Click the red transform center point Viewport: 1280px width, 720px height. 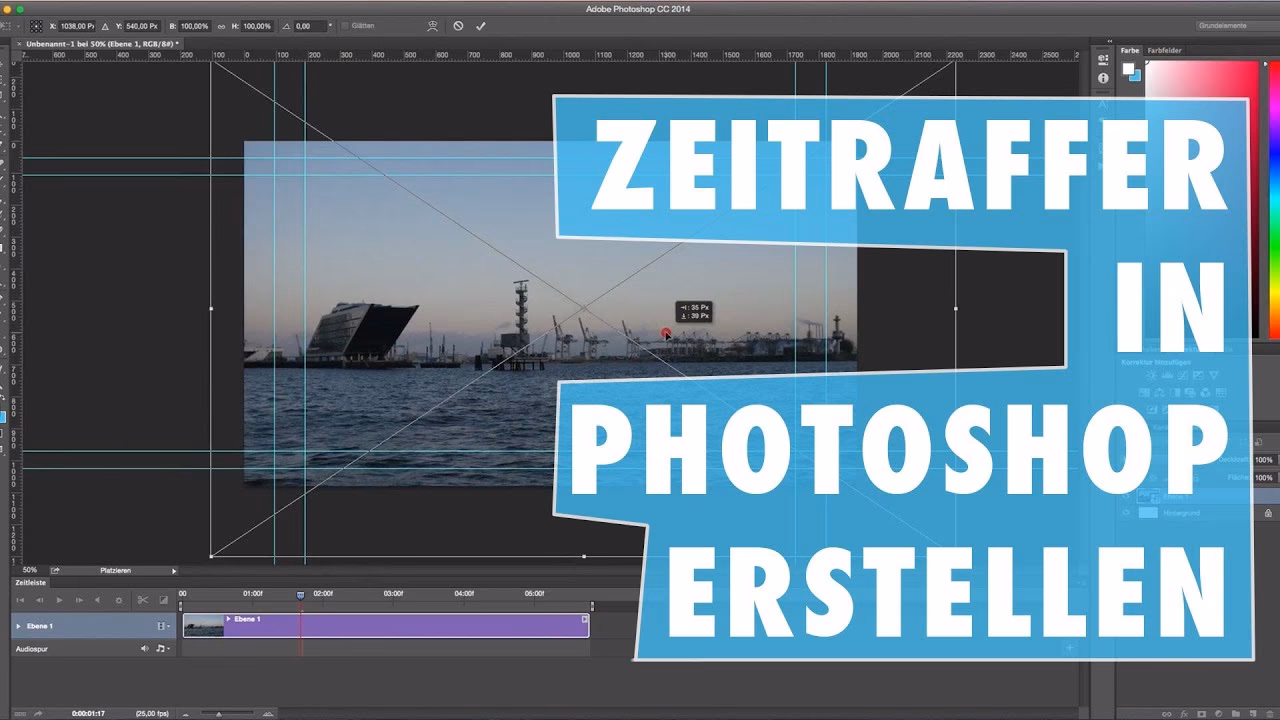666,333
